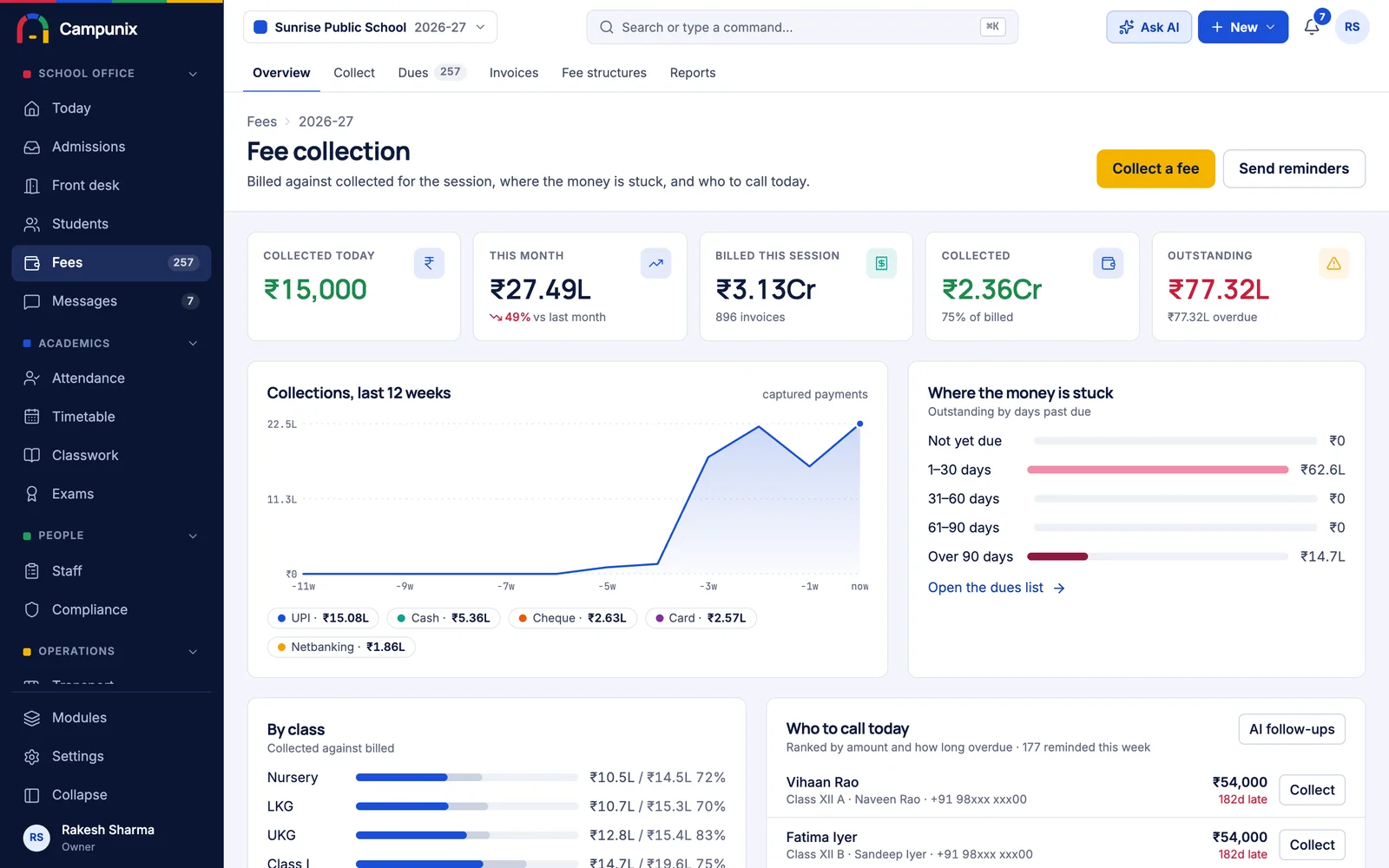Click the UPI payment legend chip
1389x868 pixels.
[323, 618]
